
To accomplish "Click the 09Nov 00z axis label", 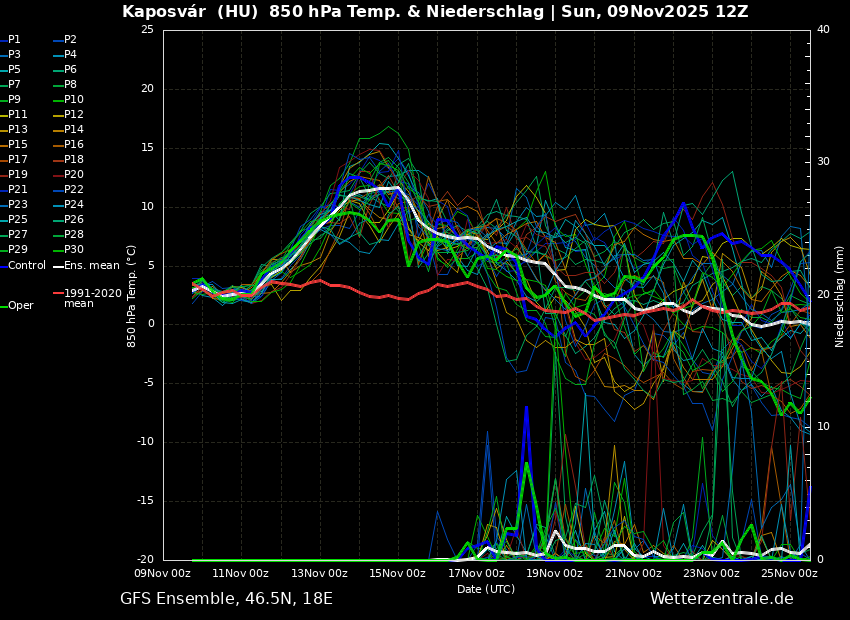I will 163,574.
